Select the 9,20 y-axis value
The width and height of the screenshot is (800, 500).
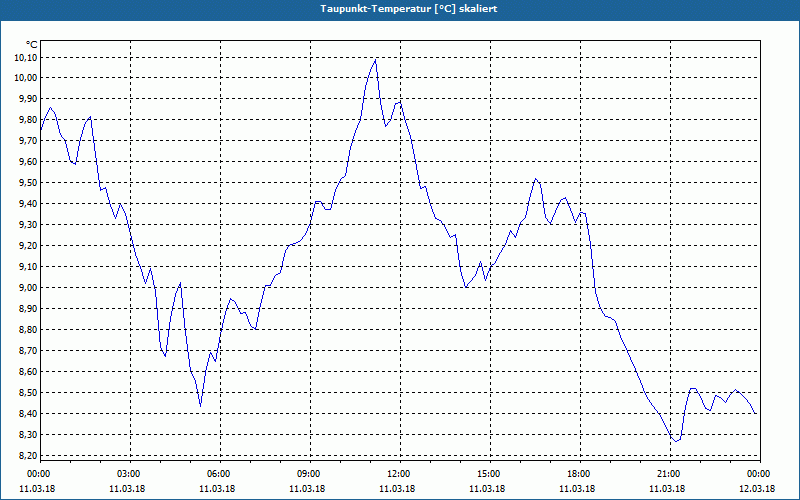click(28, 246)
